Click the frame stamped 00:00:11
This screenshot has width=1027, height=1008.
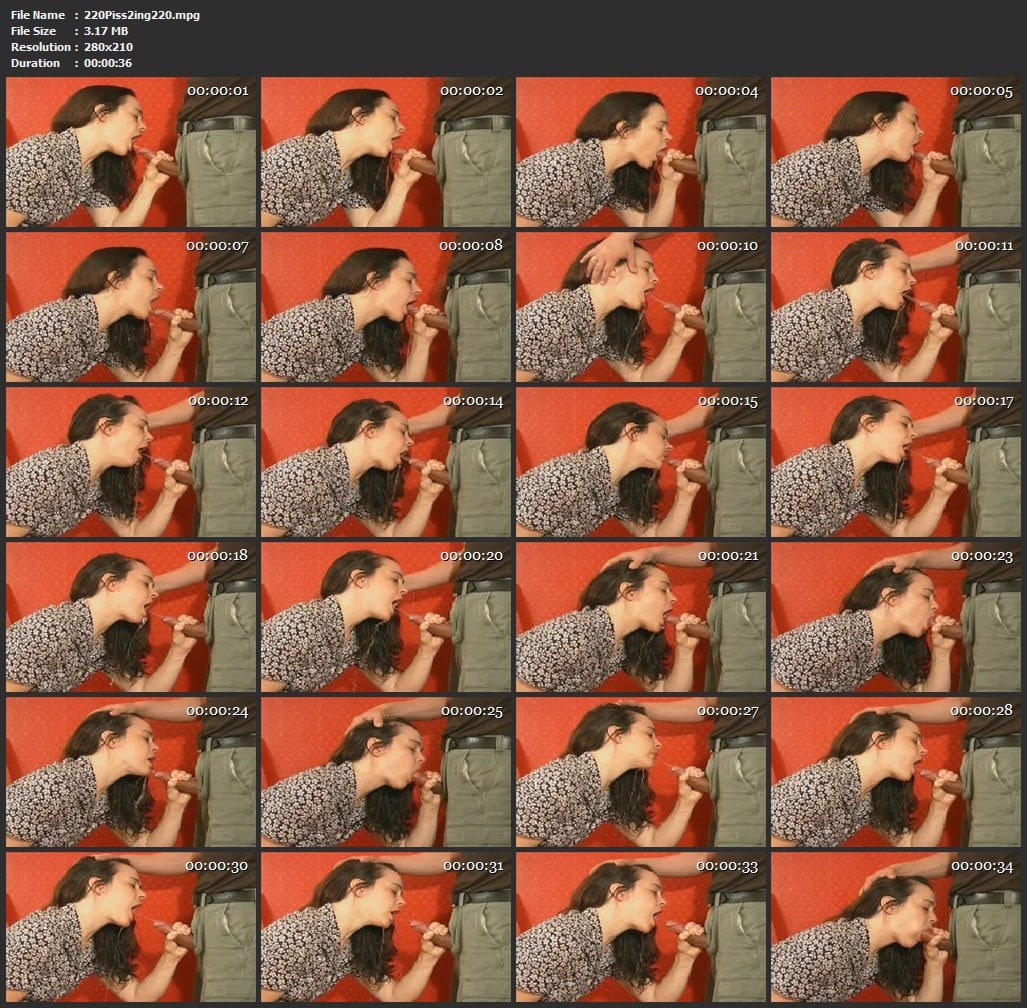[895, 307]
